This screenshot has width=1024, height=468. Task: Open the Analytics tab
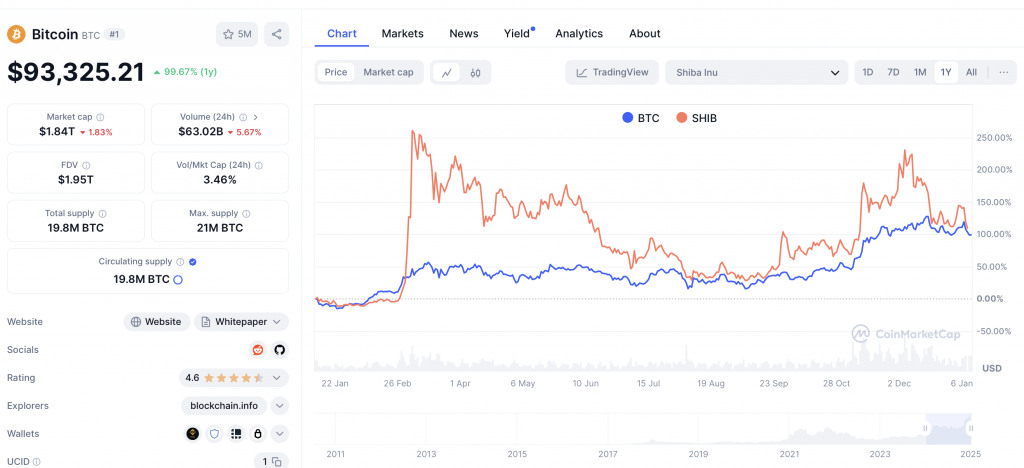(579, 33)
